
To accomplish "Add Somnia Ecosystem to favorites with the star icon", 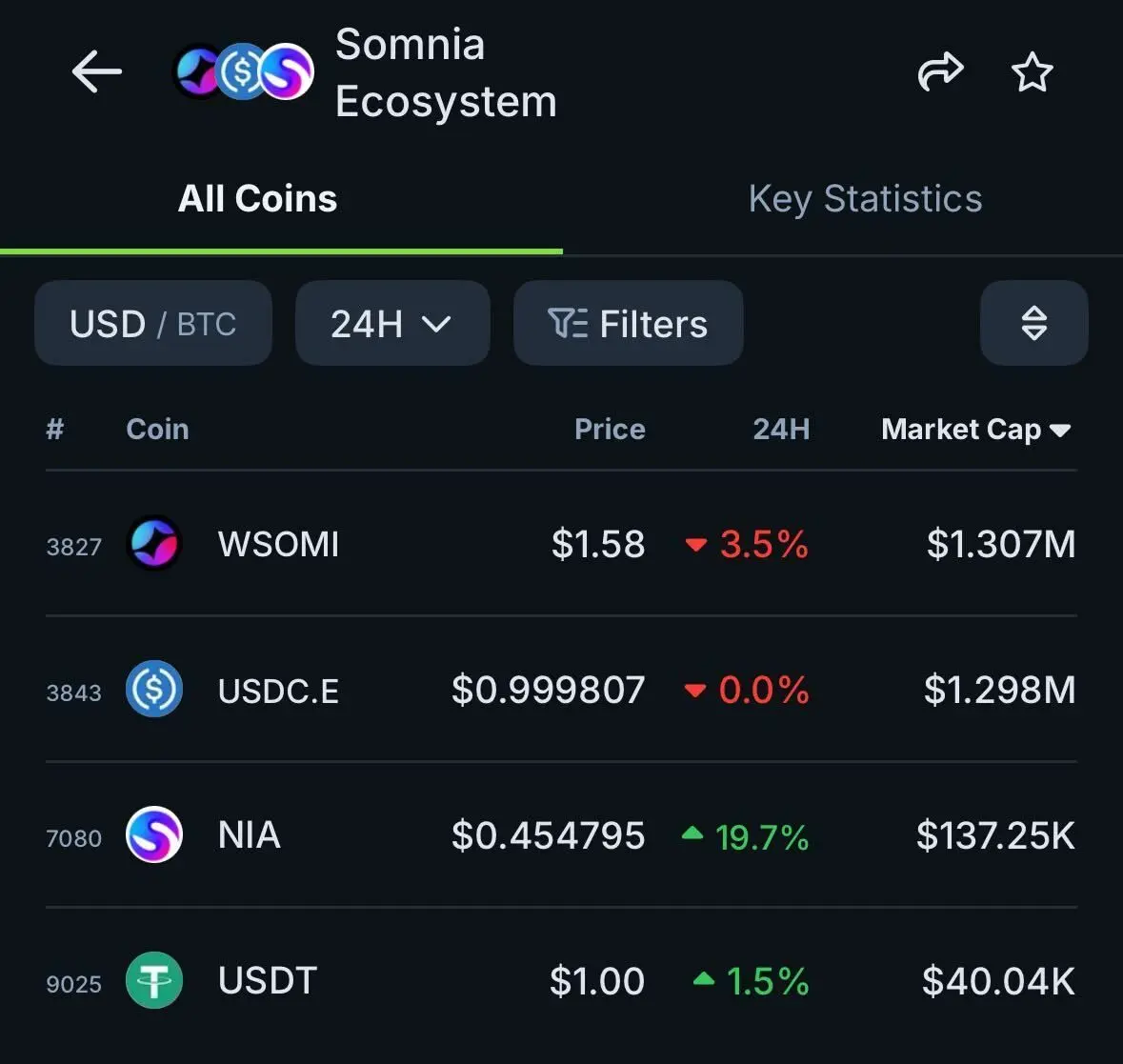I will (x=1033, y=71).
